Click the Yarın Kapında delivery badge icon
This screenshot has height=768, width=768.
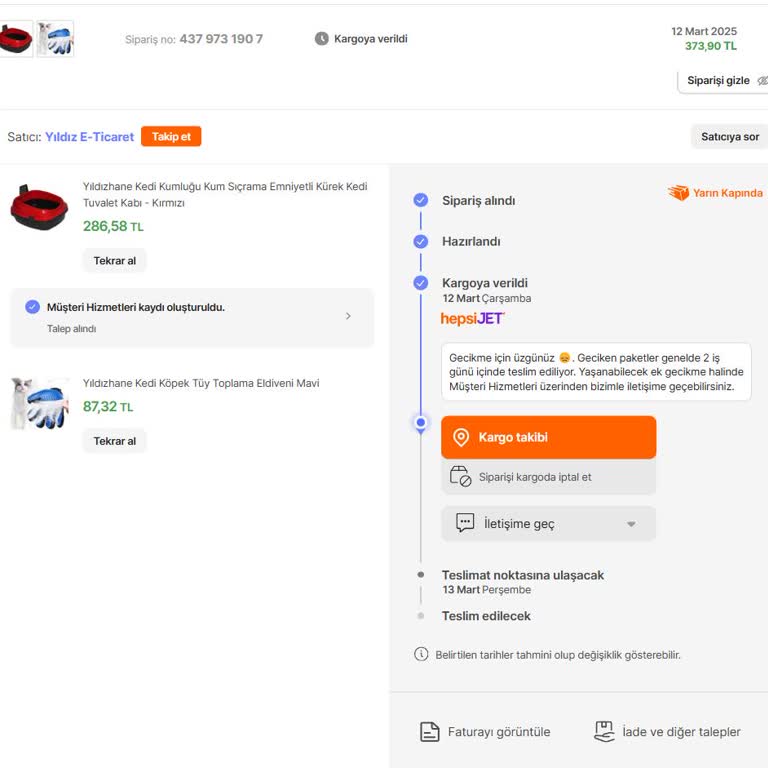pyautogui.click(x=679, y=193)
